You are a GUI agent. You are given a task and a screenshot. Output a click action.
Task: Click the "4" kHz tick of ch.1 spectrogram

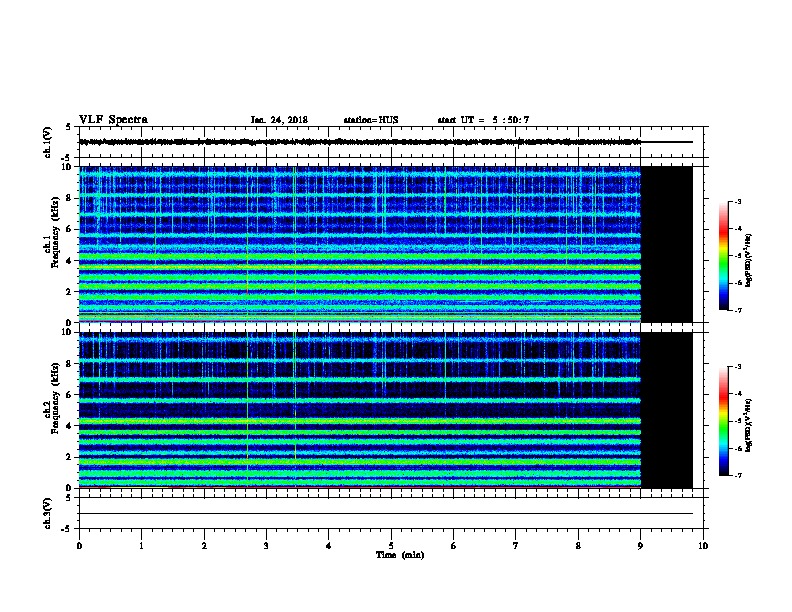(x=69, y=261)
